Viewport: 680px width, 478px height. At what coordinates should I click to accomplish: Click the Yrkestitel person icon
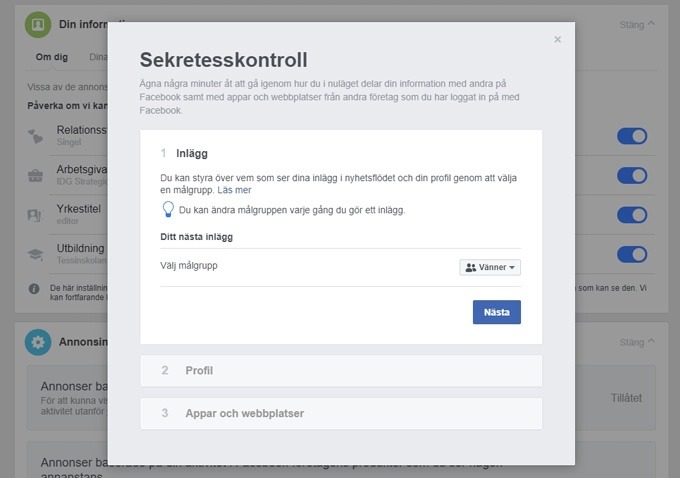click(35, 215)
